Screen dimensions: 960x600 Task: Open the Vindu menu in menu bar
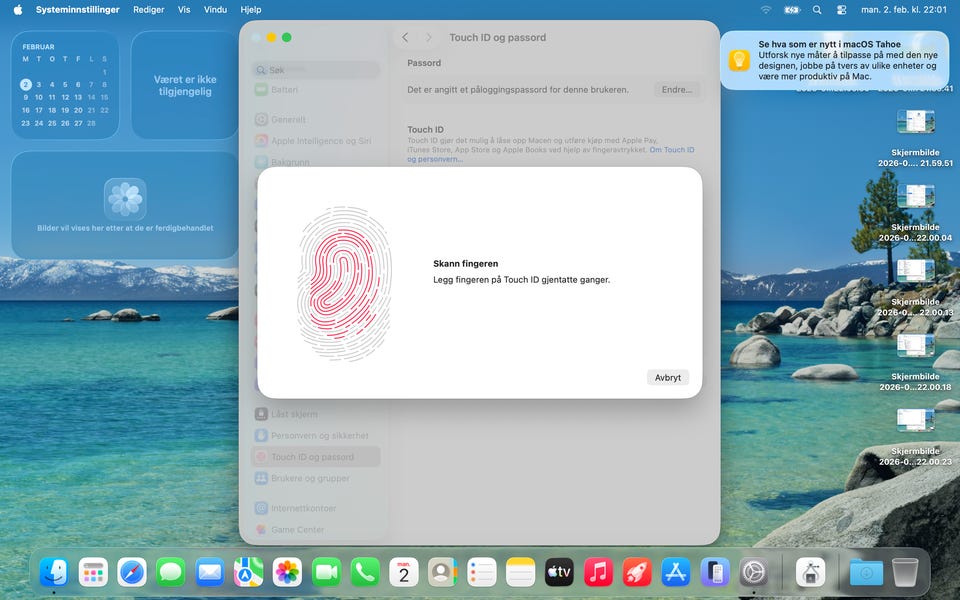click(215, 9)
